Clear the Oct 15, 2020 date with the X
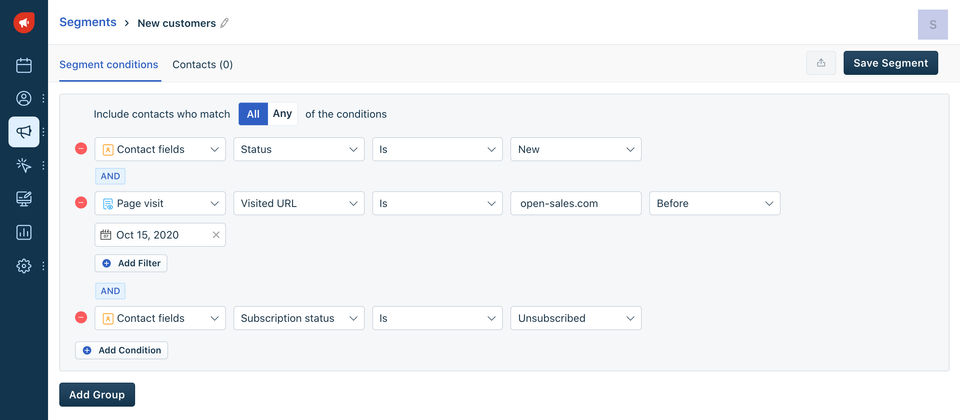Screen dimensions: 960x420 [x=215, y=235]
